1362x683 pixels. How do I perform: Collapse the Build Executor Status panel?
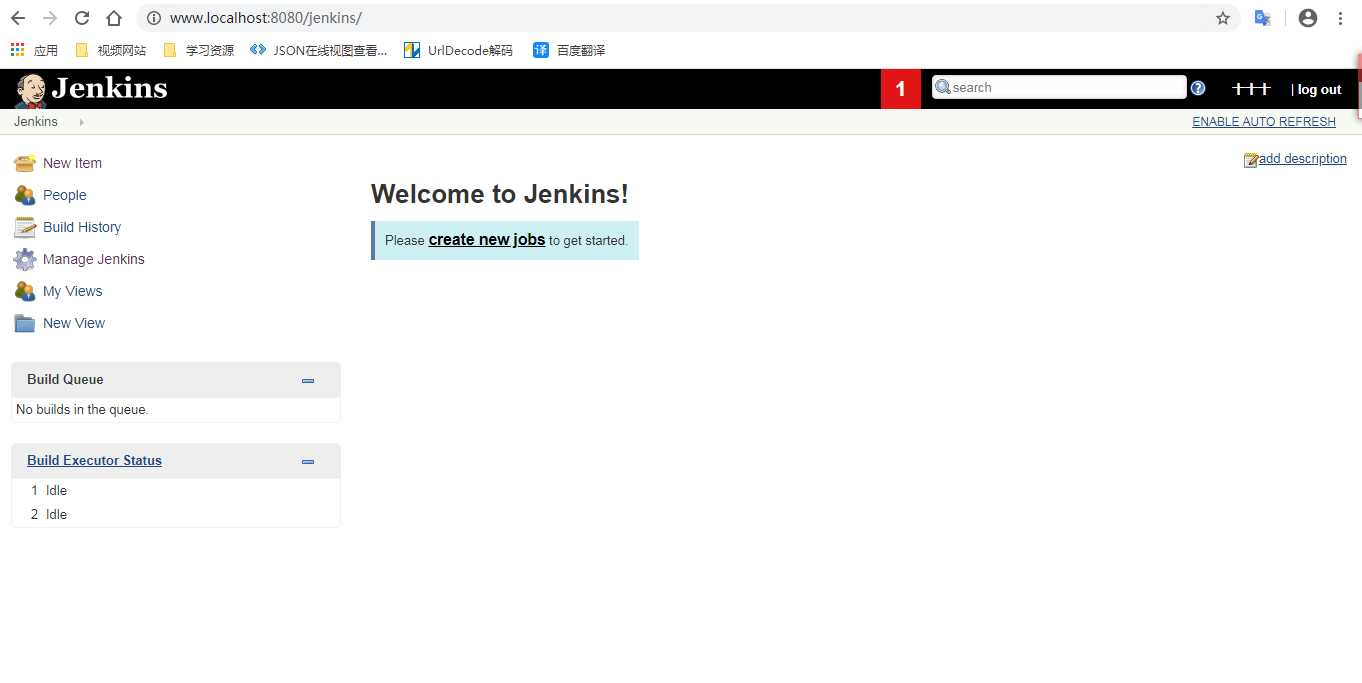coord(308,461)
